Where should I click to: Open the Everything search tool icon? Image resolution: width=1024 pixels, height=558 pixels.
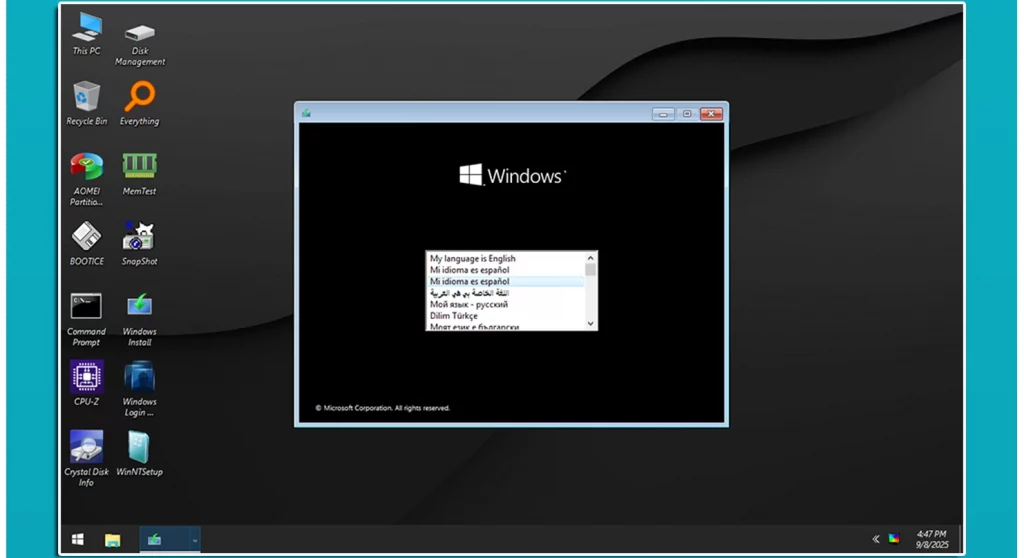pos(139,97)
